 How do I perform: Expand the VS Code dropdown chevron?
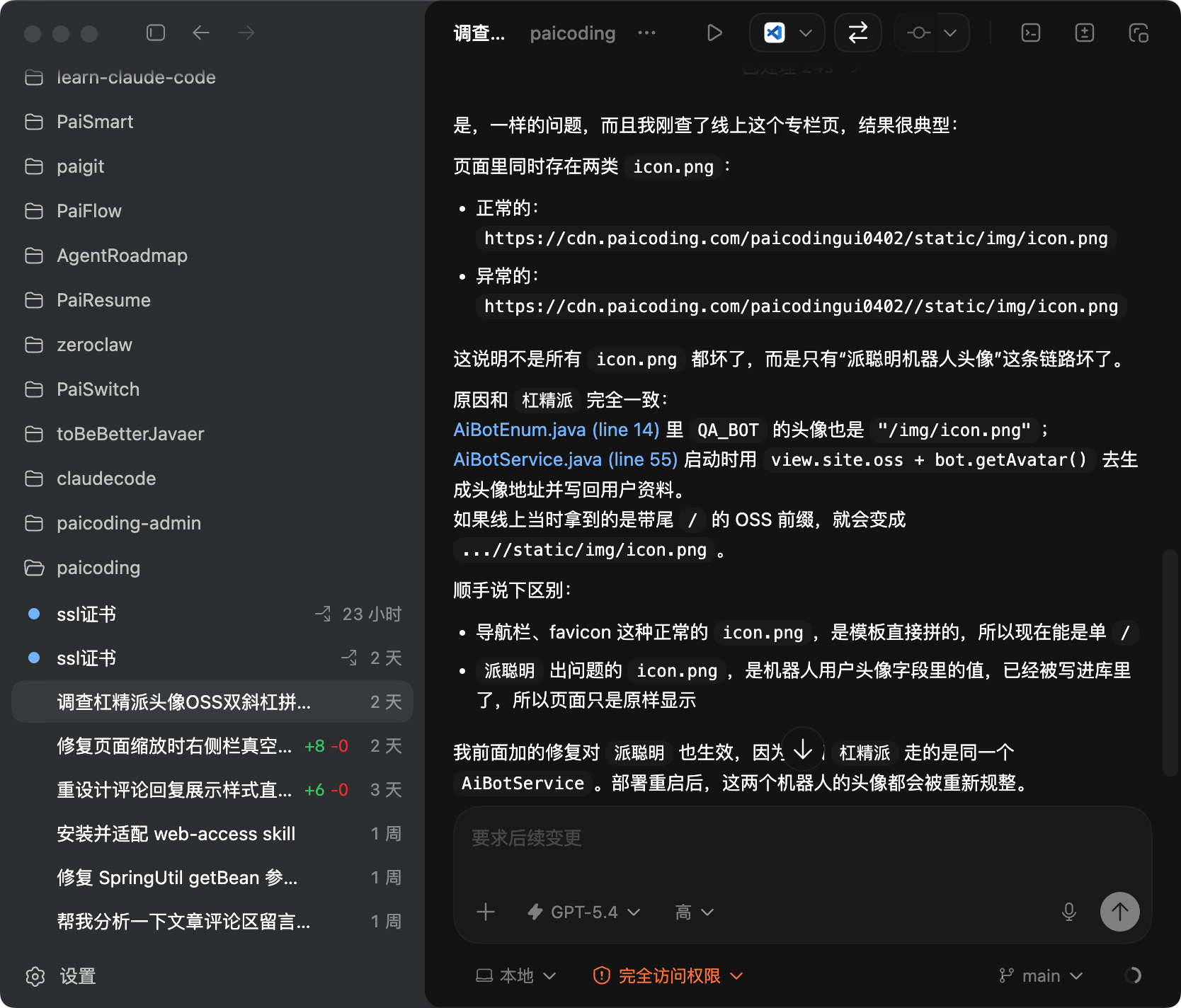pyautogui.click(x=806, y=33)
